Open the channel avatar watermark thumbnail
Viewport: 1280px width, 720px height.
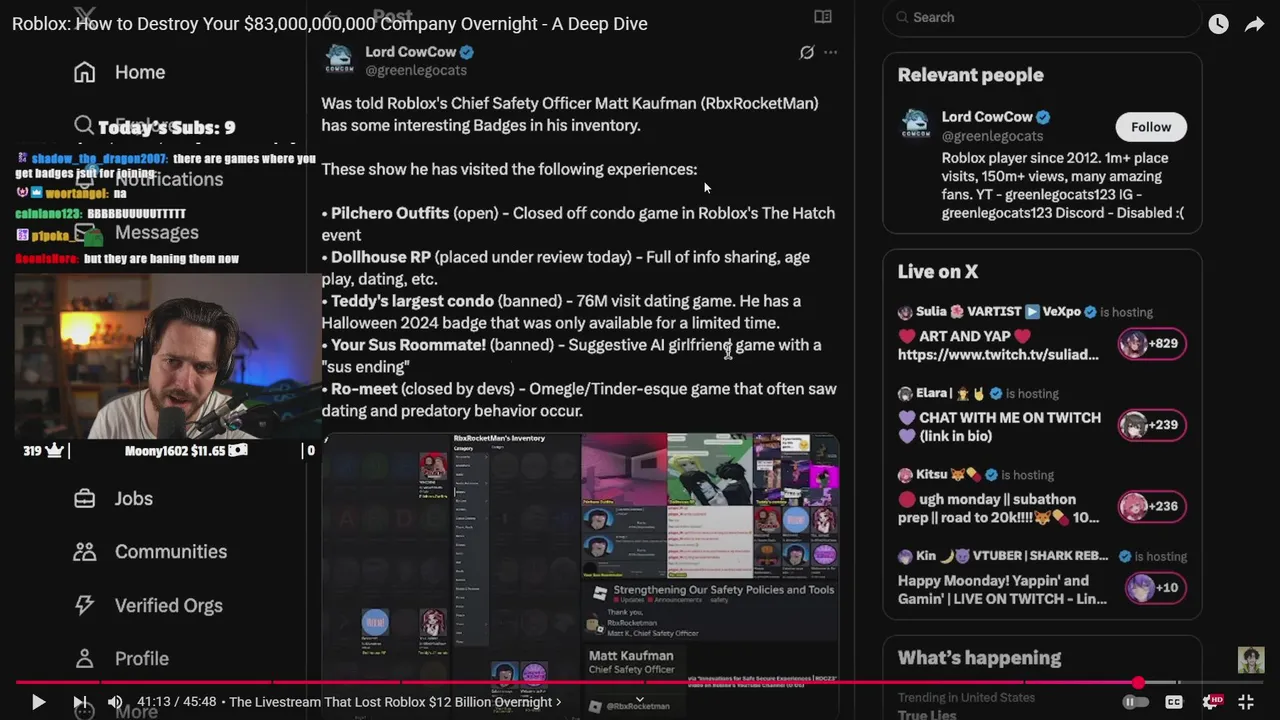pos(1251,660)
